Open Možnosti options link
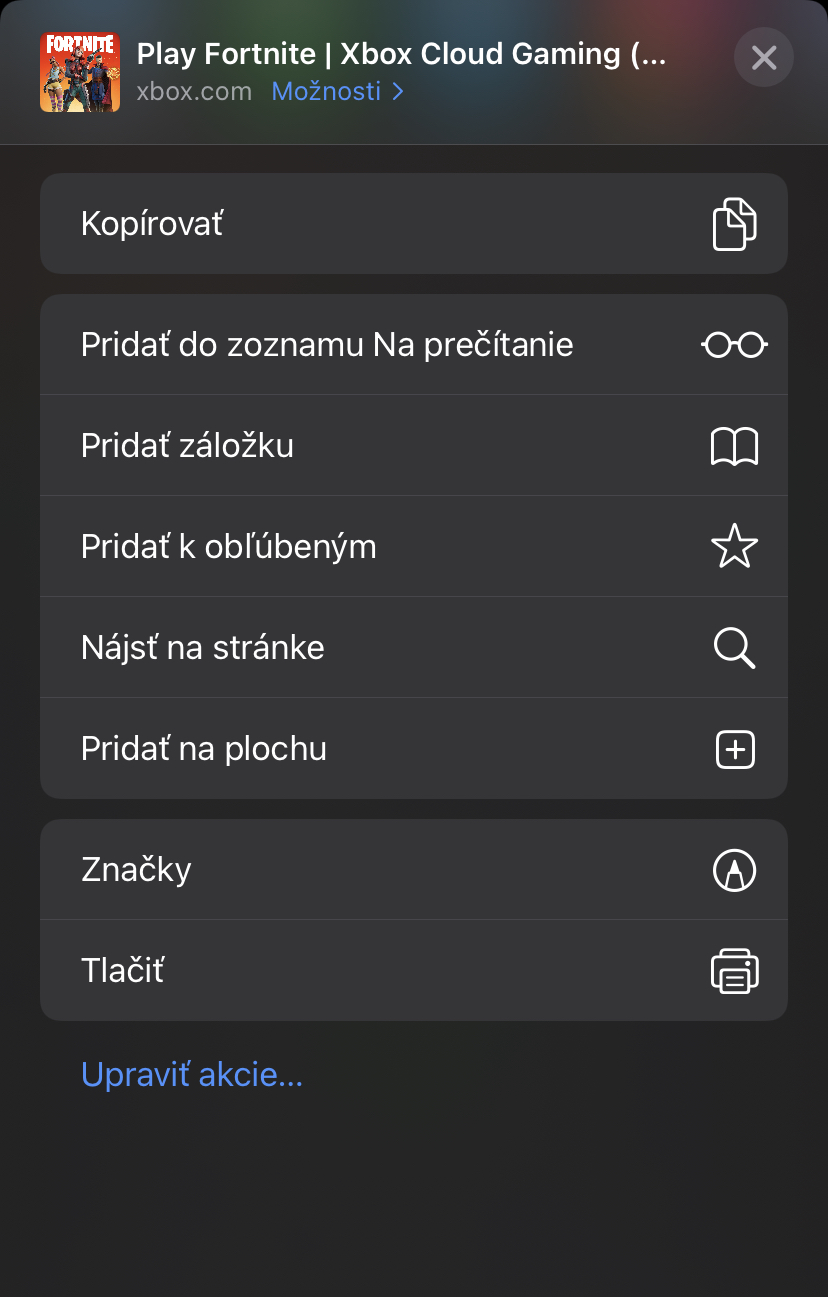The image size is (828, 1297). tap(326, 92)
